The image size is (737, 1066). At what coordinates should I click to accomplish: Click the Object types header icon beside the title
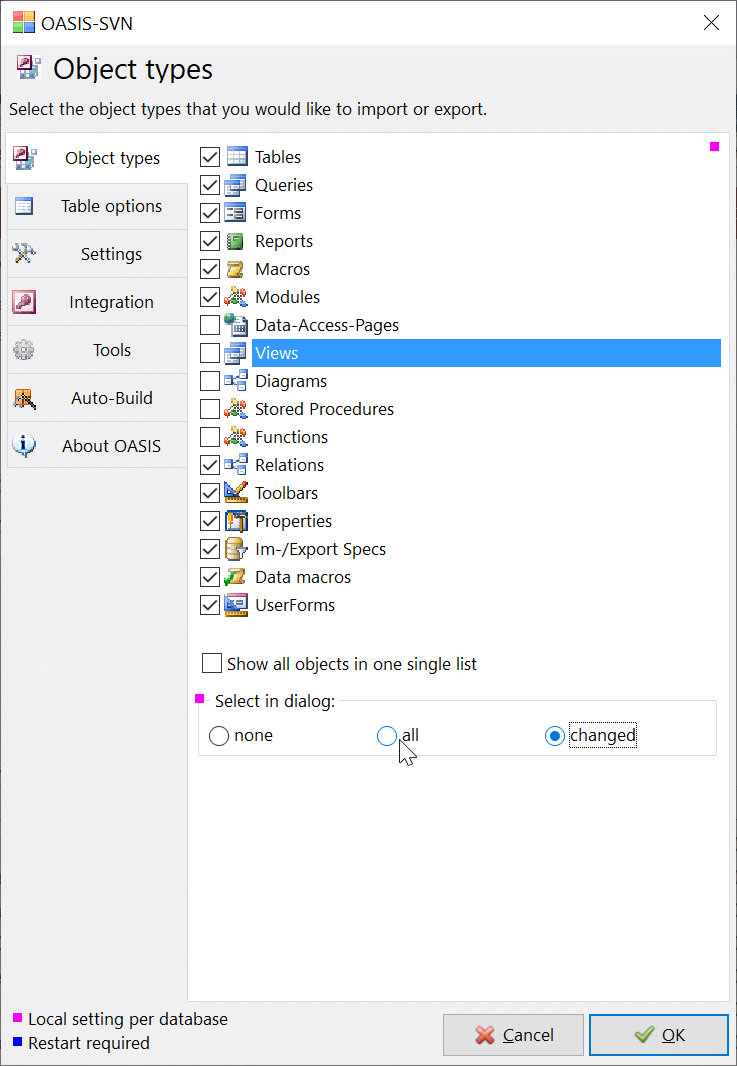[29, 69]
